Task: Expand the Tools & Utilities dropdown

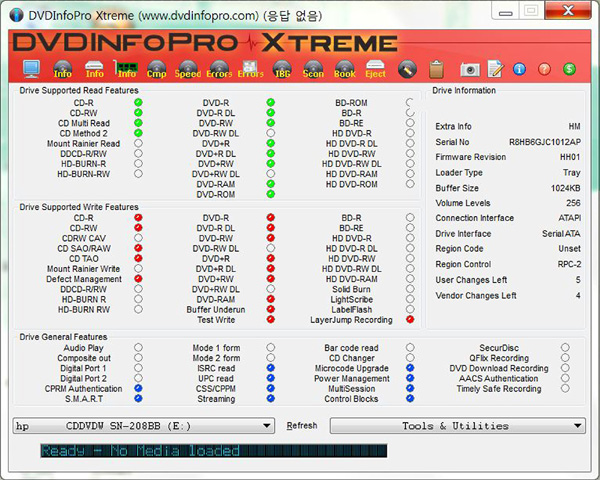Action: pos(458,426)
